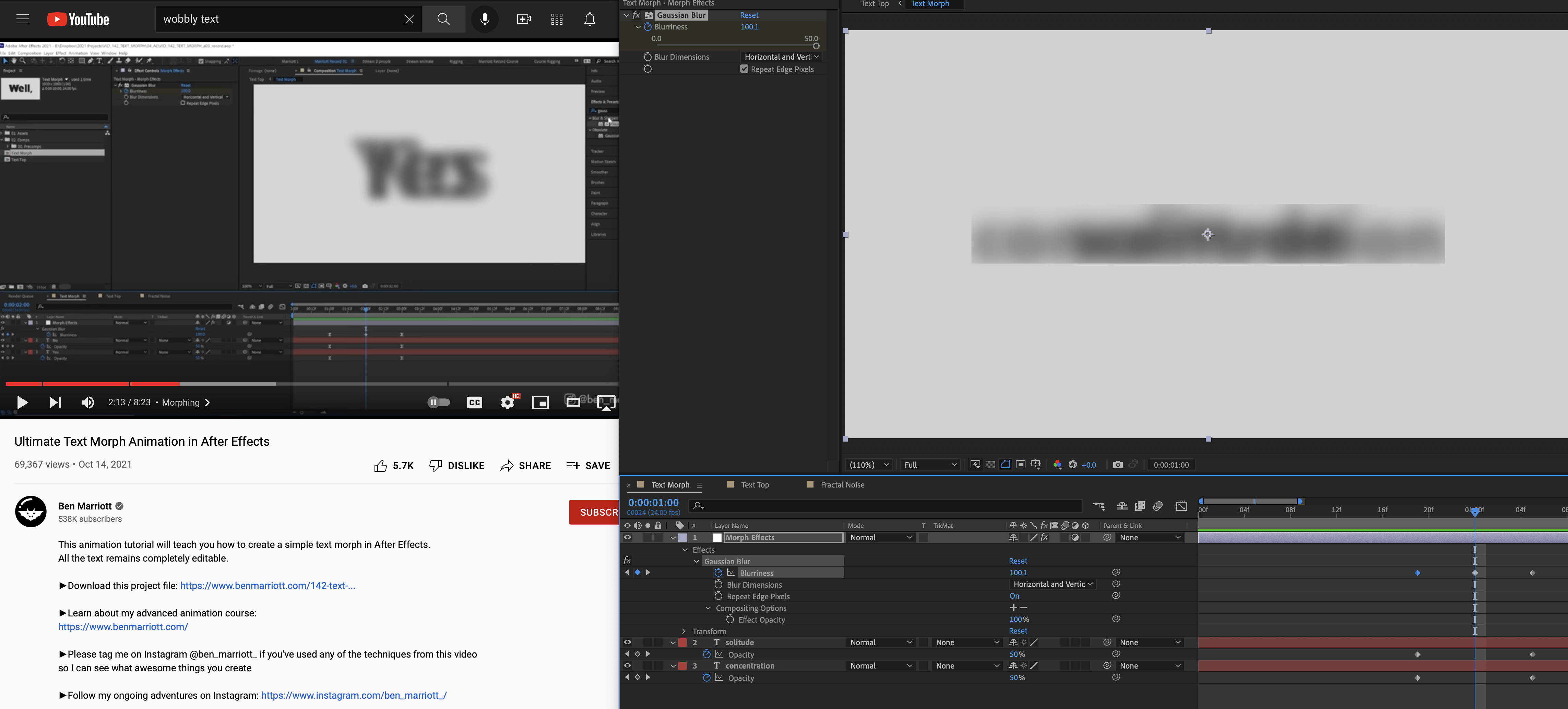This screenshot has width=1568, height=709.
Task: Toggle visibility of the solitude layer
Action: pos(627,642)
